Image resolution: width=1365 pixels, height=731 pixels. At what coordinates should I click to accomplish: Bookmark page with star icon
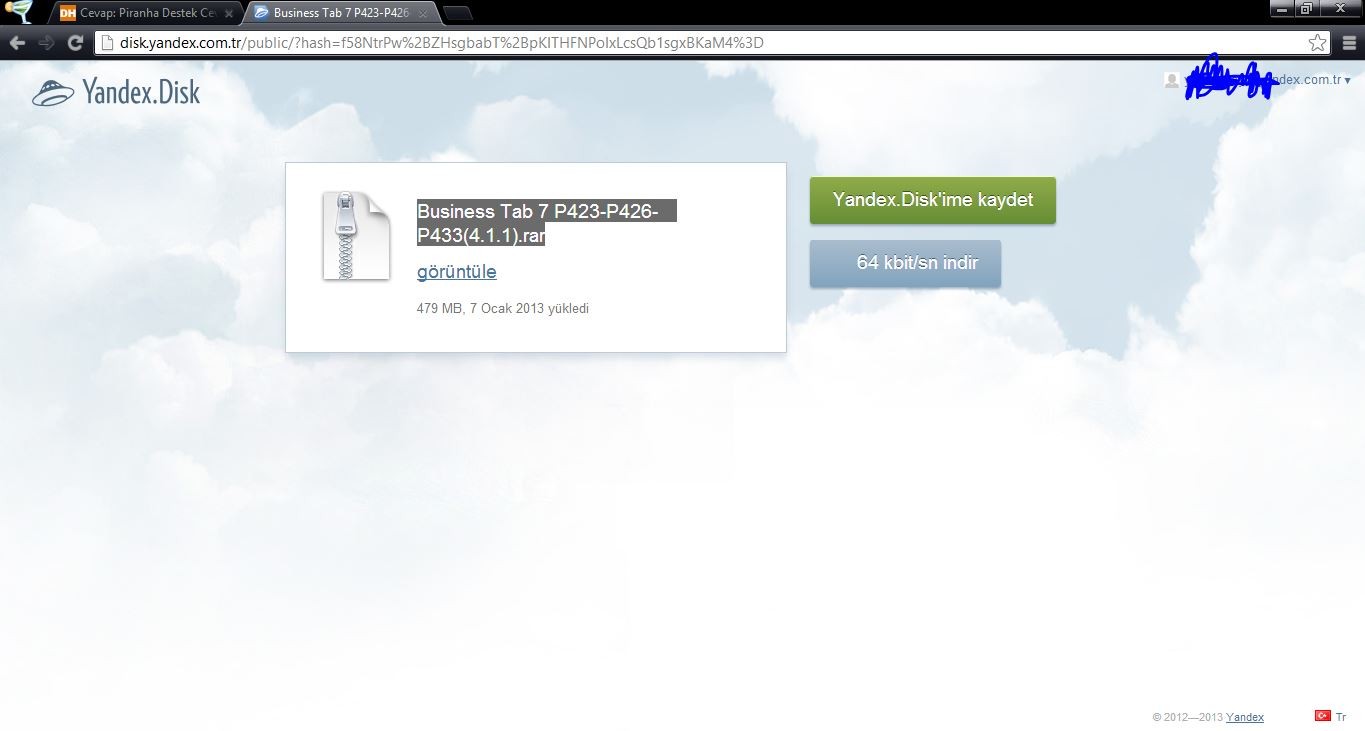[1317, 43]
